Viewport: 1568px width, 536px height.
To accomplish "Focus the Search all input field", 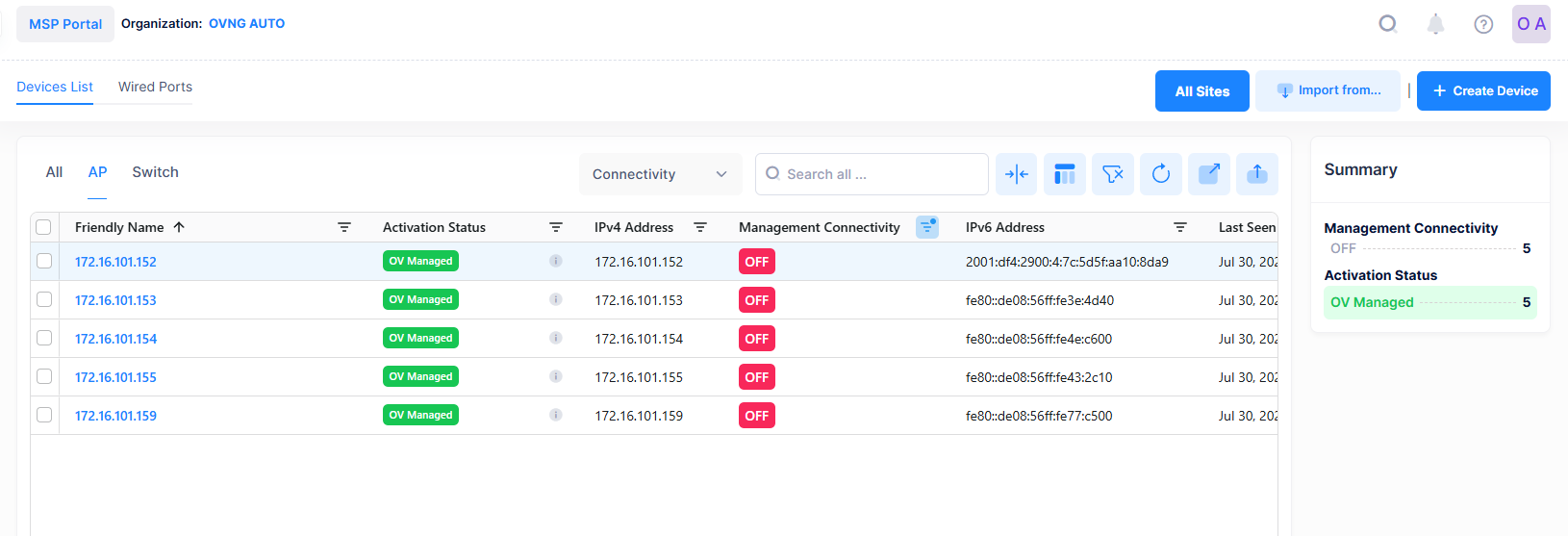I will [x=880, y=174].
